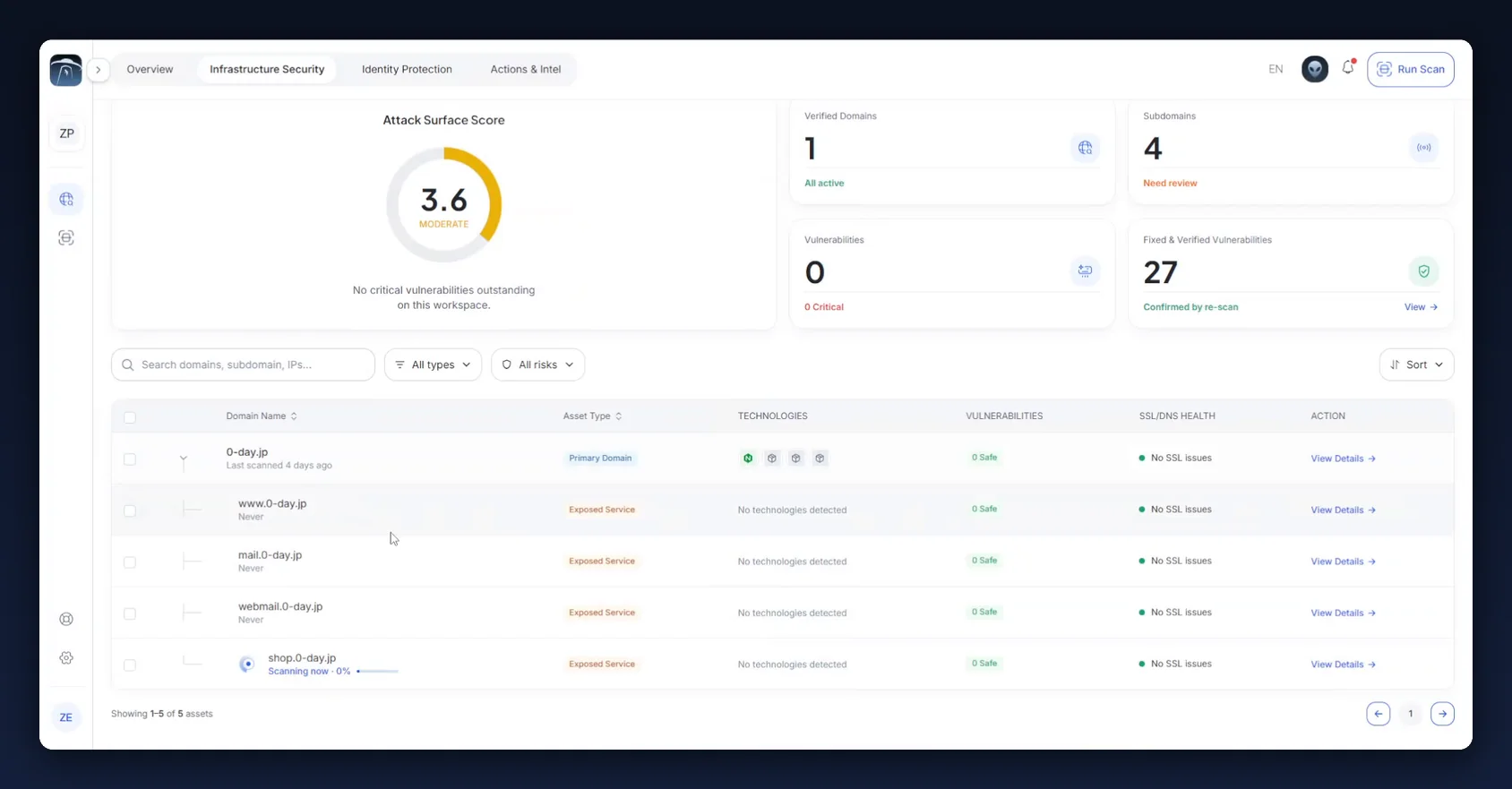Open the support lifebuoy sidebar icon

(x=66, y=619)
